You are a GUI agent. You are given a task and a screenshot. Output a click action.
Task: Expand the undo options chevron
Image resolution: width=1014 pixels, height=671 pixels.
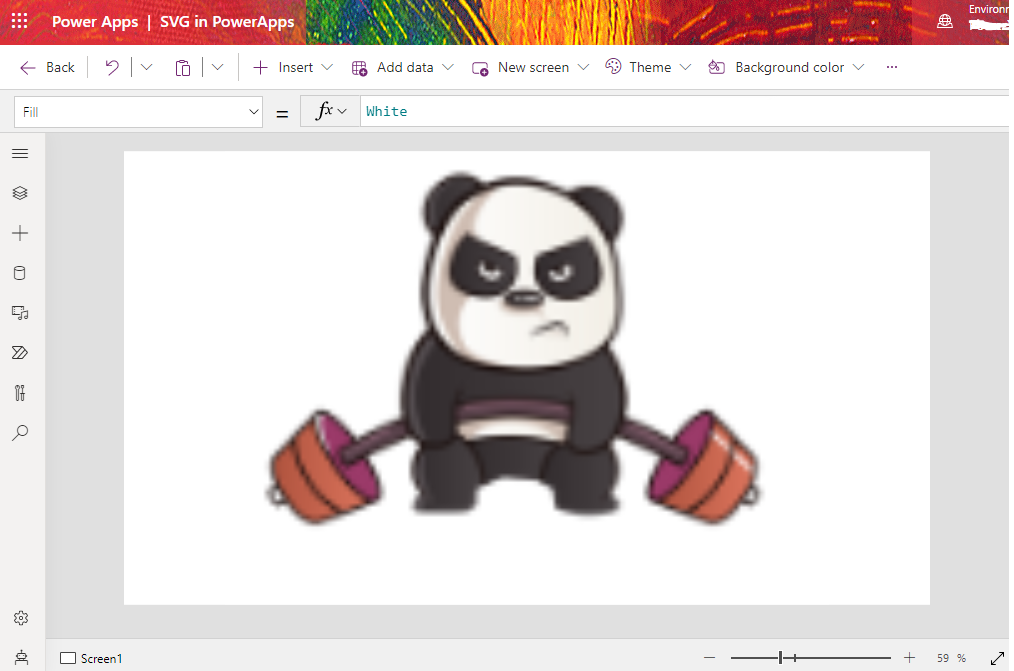click(147, 67)
